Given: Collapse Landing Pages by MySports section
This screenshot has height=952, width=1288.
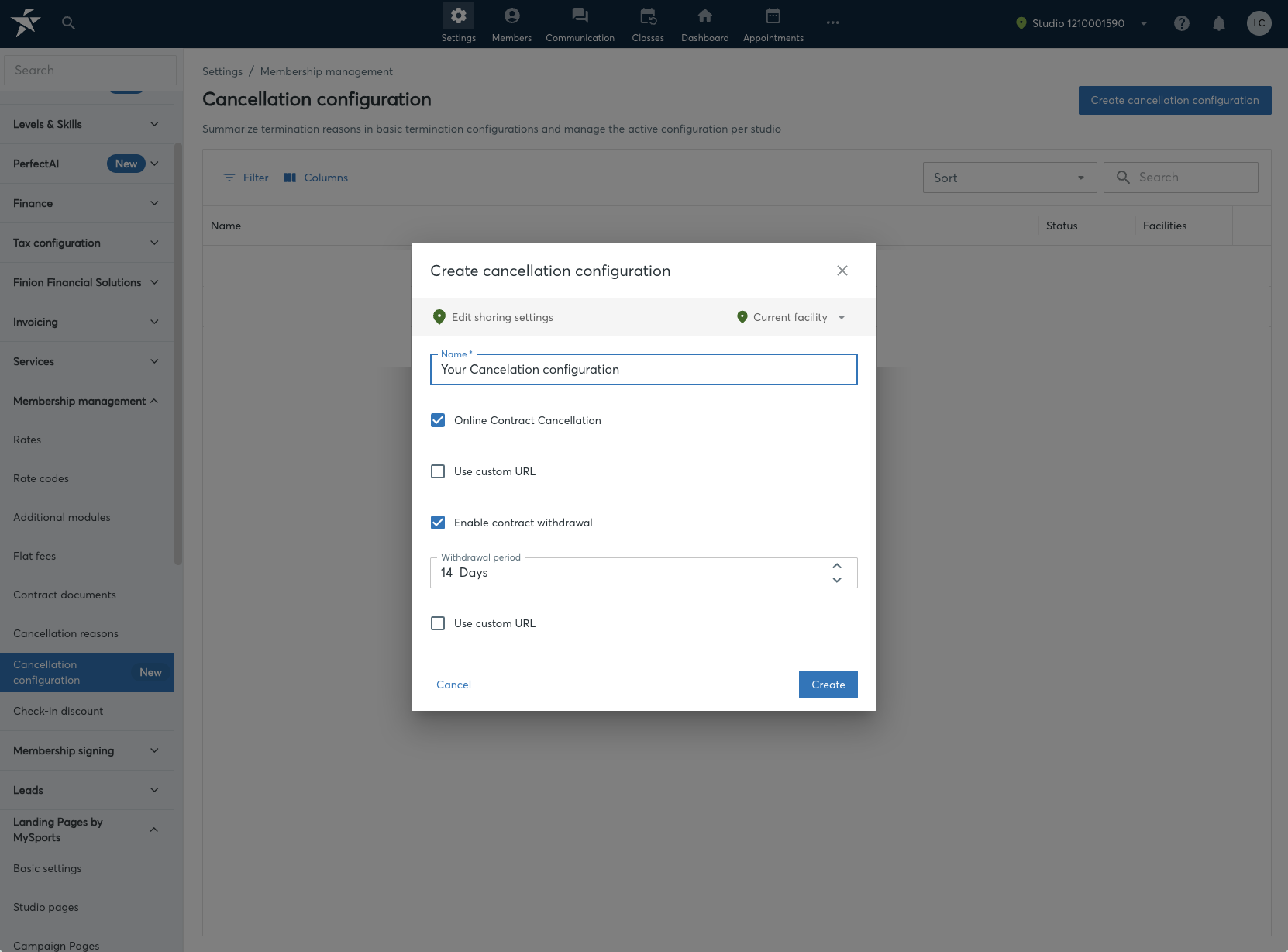Looking at the screenshot, I should (87, 830).
